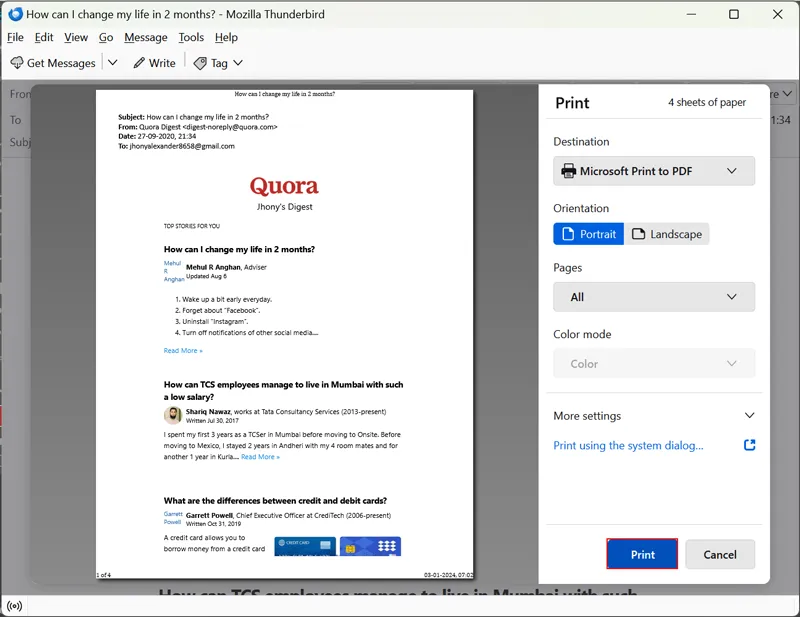Click the Mehul R Anghan avatar link
The height and width of the screenshot is (617, 800).
pos(173,271)
